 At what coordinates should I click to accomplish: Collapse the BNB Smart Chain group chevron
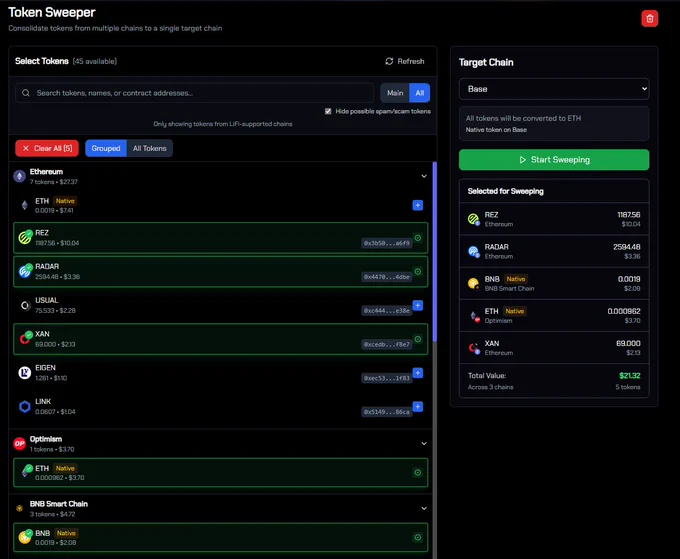(x=424, y=508)
